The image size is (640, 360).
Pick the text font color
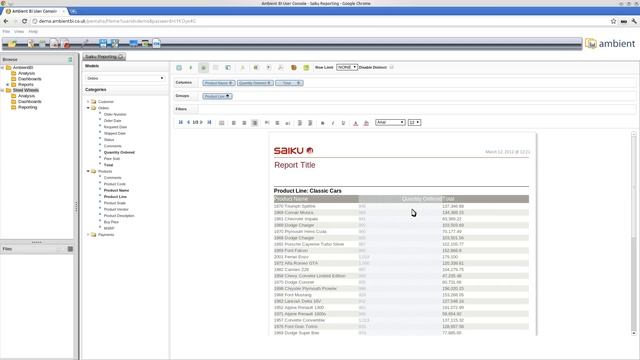click(x=356, y=123)
